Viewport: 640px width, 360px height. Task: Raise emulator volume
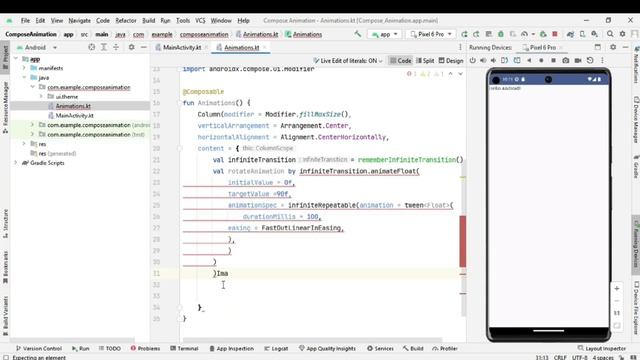pos(483,60)
